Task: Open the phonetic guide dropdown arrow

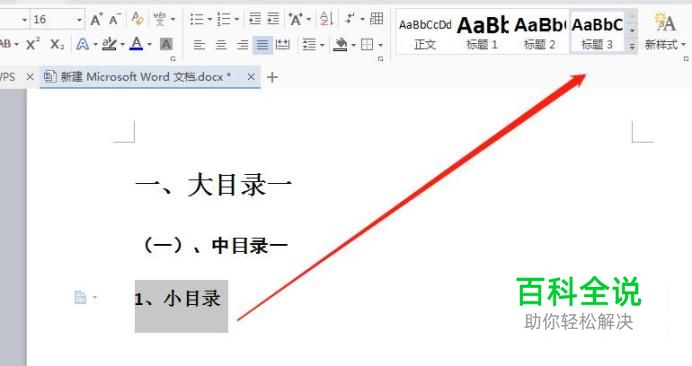Action: [173, 19]
